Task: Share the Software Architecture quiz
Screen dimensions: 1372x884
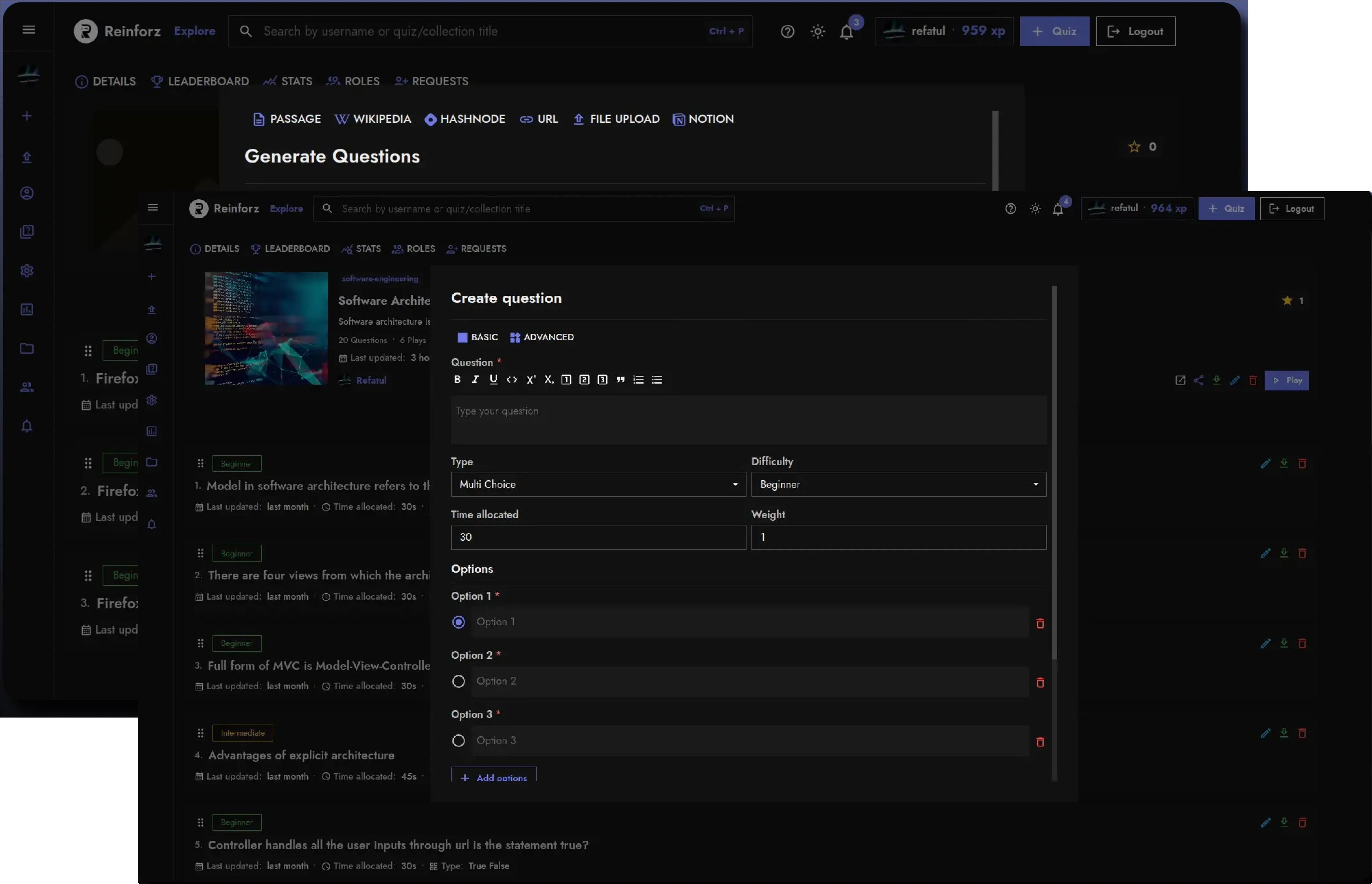Action: (x=1199, y=380)
